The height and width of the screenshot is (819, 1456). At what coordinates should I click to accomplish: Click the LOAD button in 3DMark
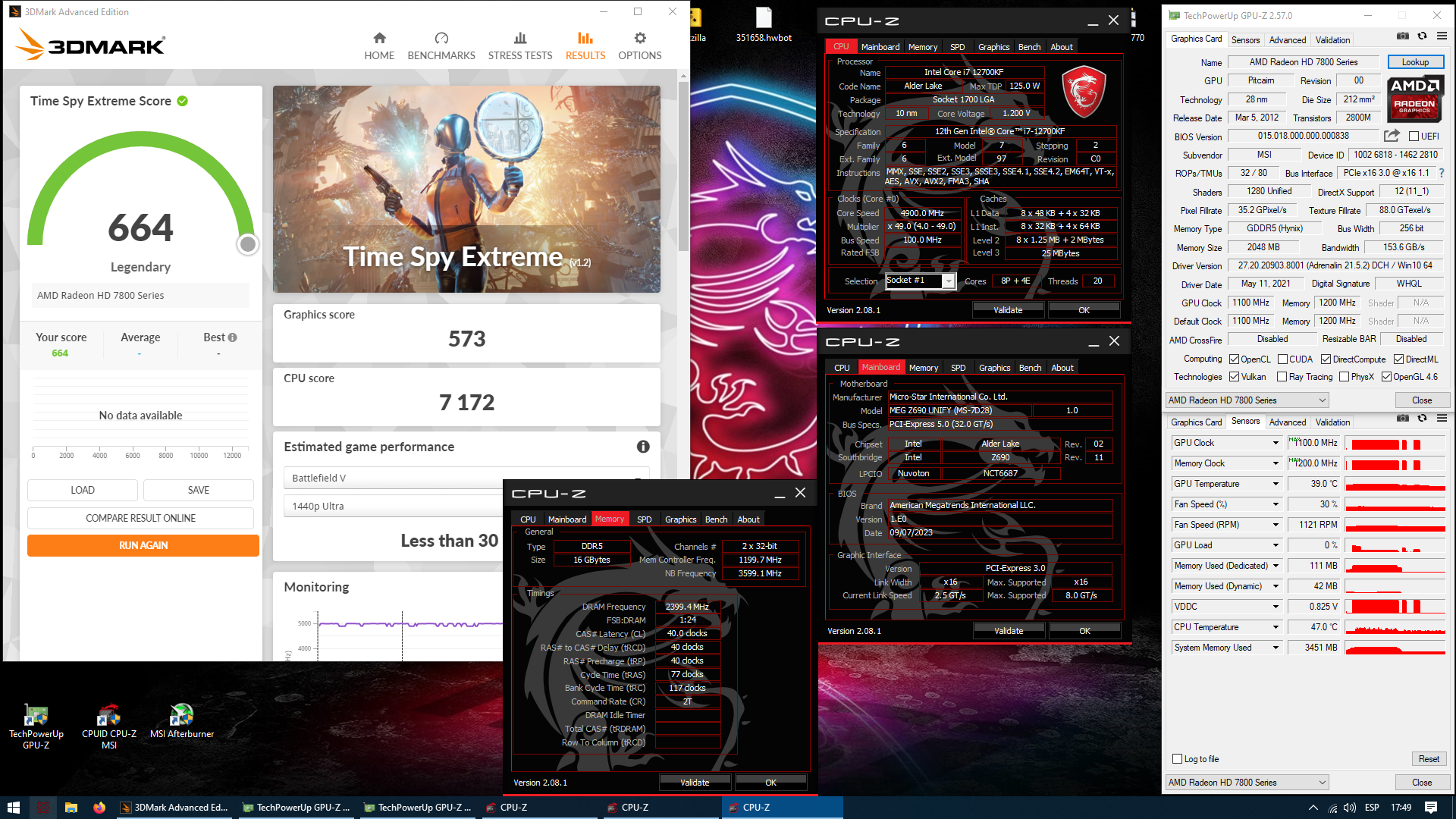point(83,490)
